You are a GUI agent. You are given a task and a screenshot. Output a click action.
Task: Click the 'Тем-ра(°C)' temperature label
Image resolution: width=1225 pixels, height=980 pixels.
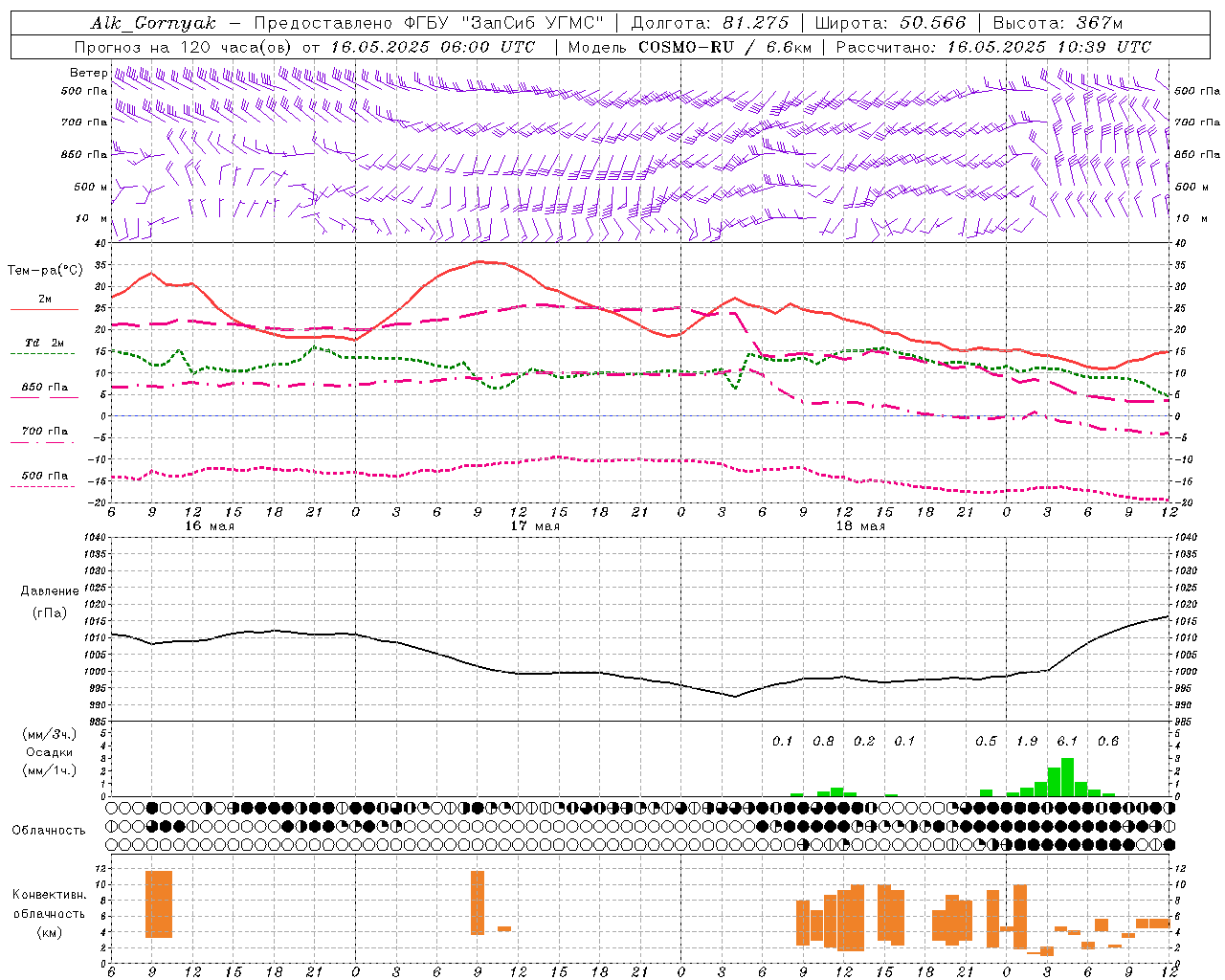coord(45,271)
